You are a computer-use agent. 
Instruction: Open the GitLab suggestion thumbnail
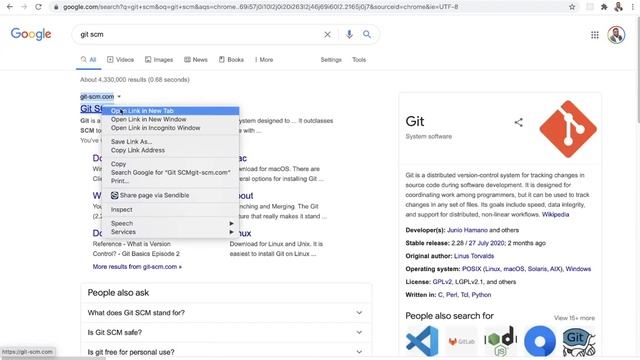point(461,341)
